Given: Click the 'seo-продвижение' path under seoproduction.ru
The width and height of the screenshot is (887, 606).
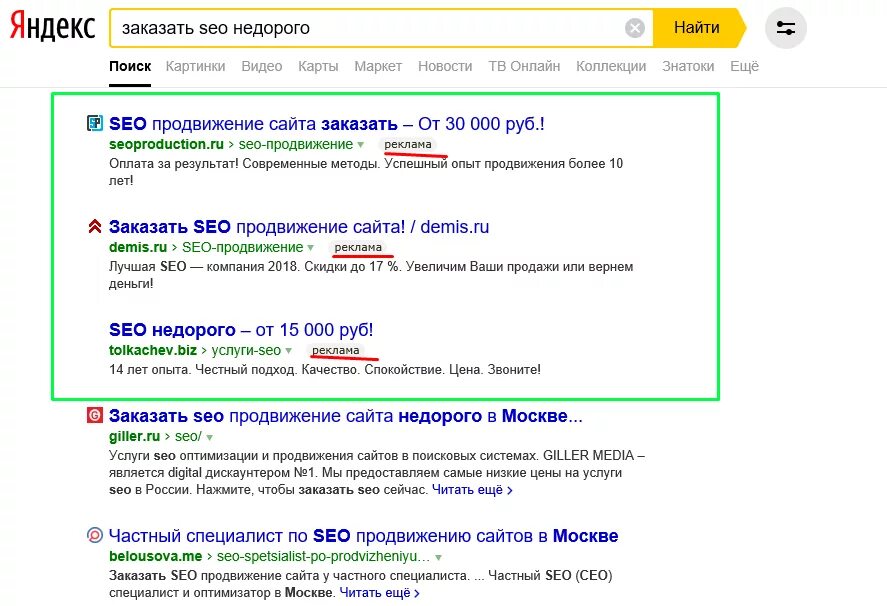Looking at the screenshot, I should point(296,144).
